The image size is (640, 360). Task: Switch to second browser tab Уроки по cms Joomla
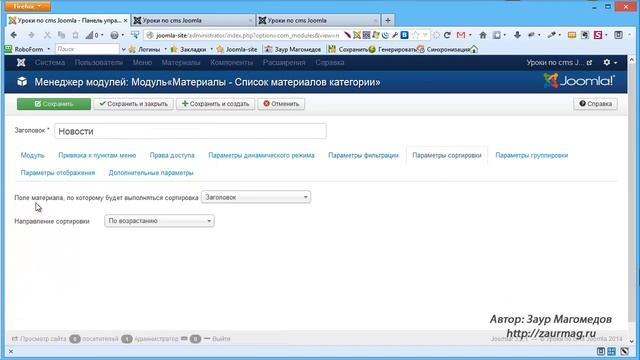193,20
